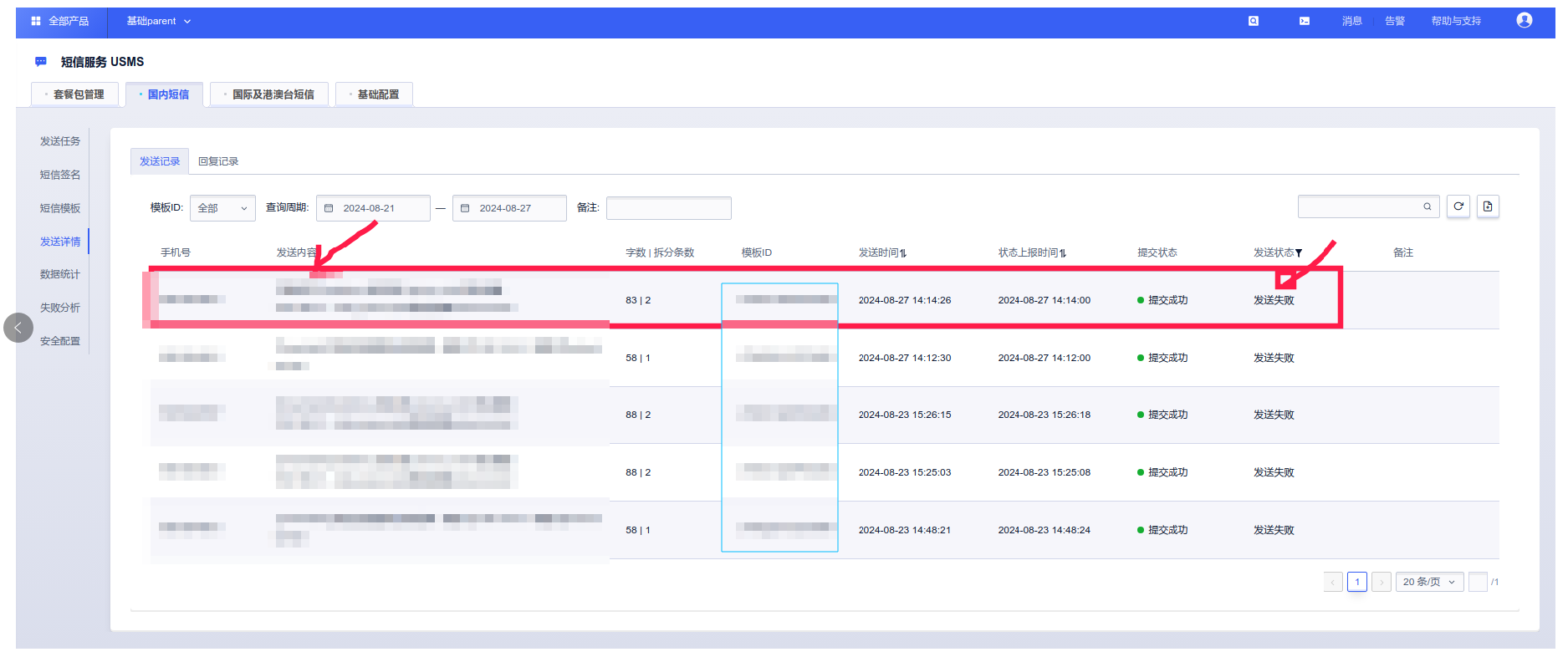The height and width of the screenshot is (652, 1568).
Task: Click the 手机号 column header
Action: (x=176, y=252)
